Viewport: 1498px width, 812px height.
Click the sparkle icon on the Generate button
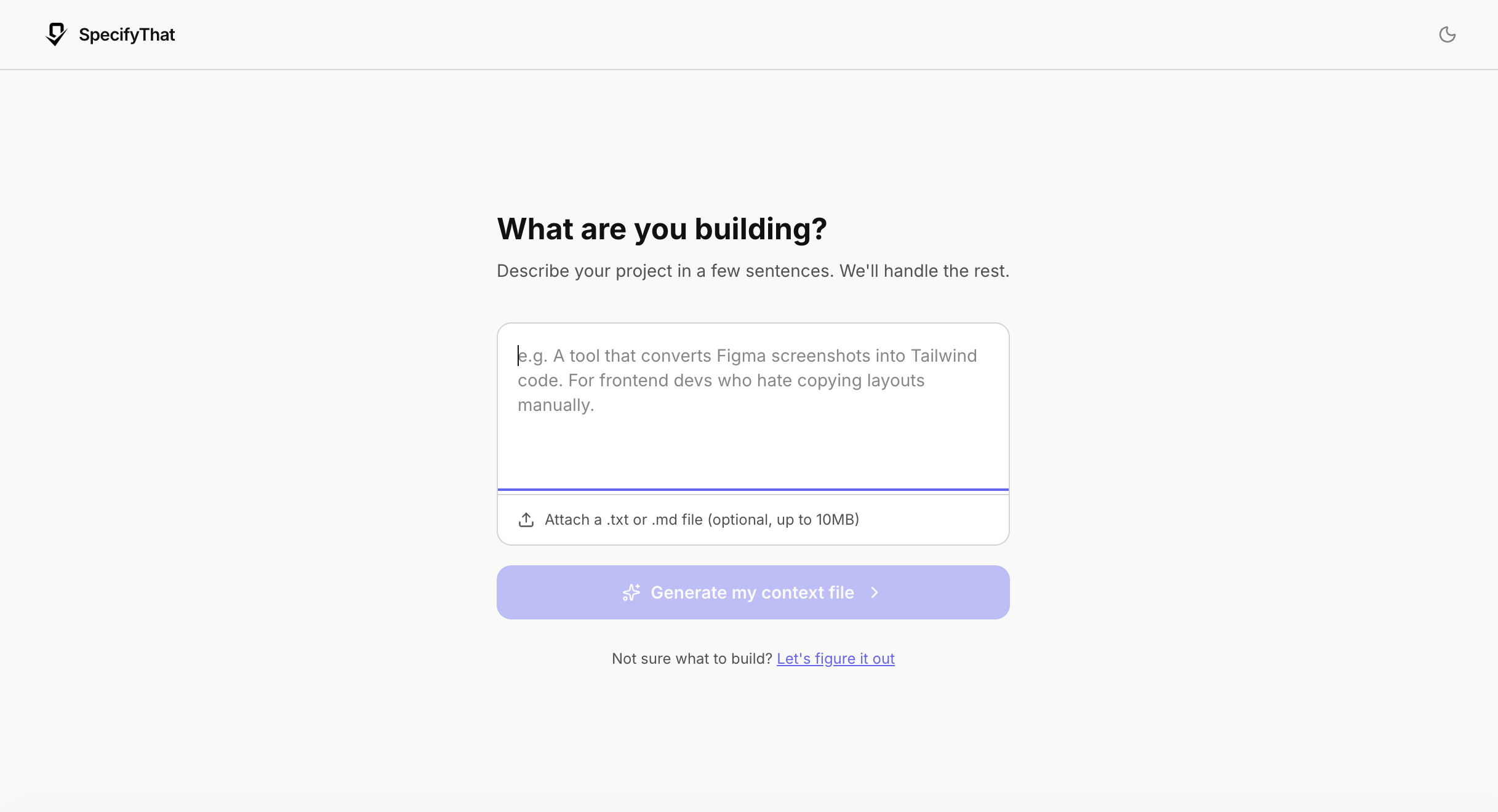631,592
